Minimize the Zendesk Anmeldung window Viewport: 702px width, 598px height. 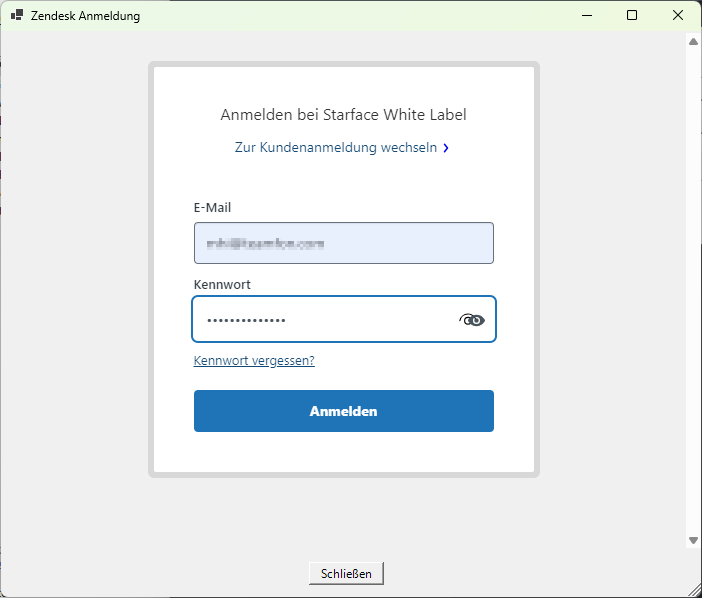tap(587, 16)
